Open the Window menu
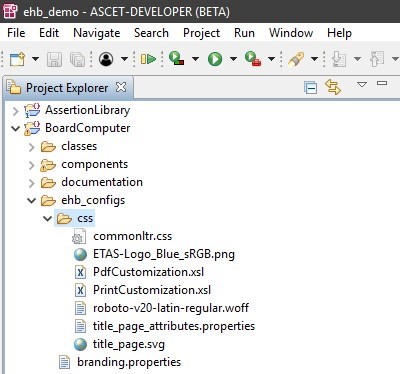Viewport: 400px width, 374px height. point(291,33)
